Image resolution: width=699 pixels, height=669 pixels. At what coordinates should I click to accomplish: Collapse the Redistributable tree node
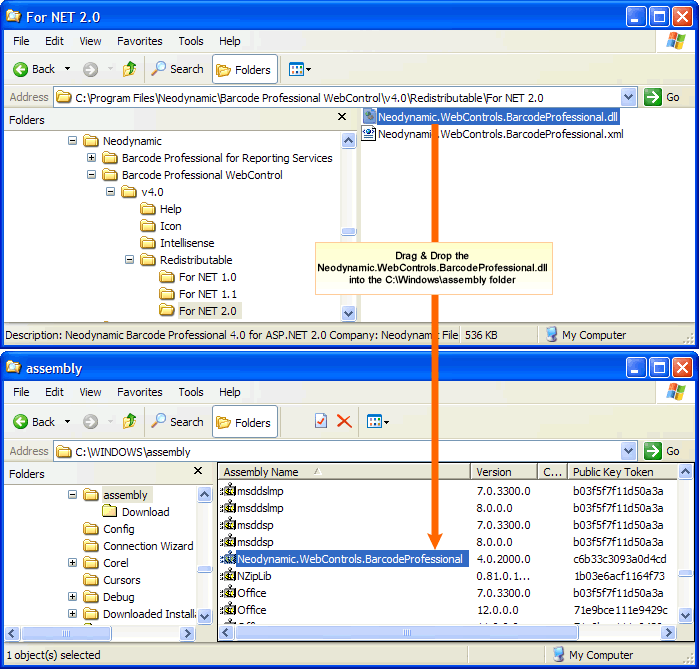[129, 259]
